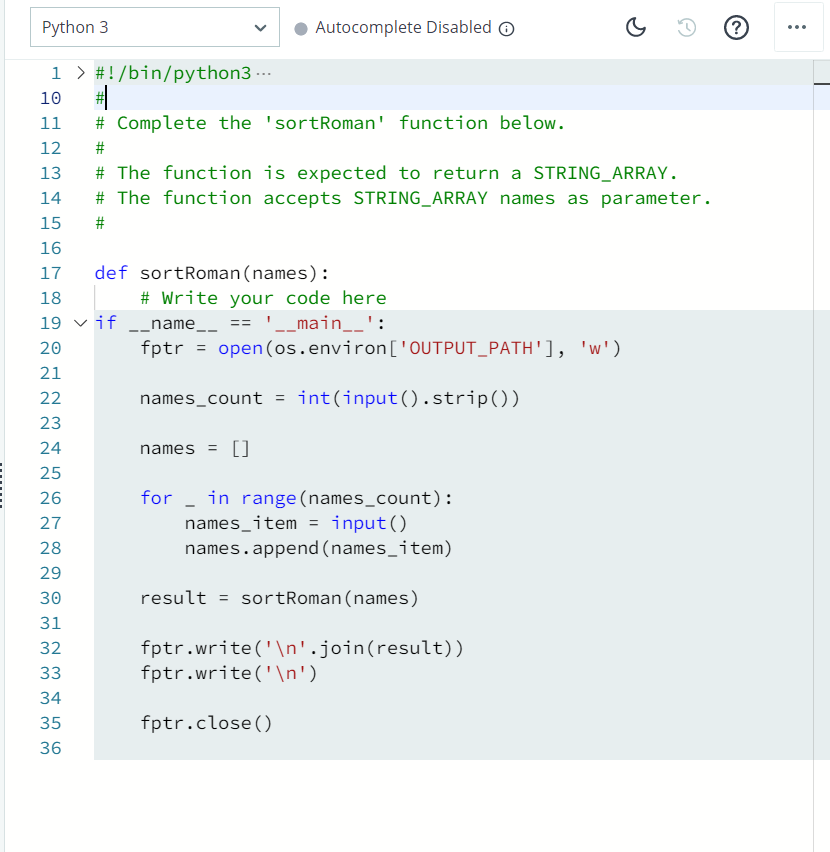Click the fold chevron beside line 1

coord(80,72)
